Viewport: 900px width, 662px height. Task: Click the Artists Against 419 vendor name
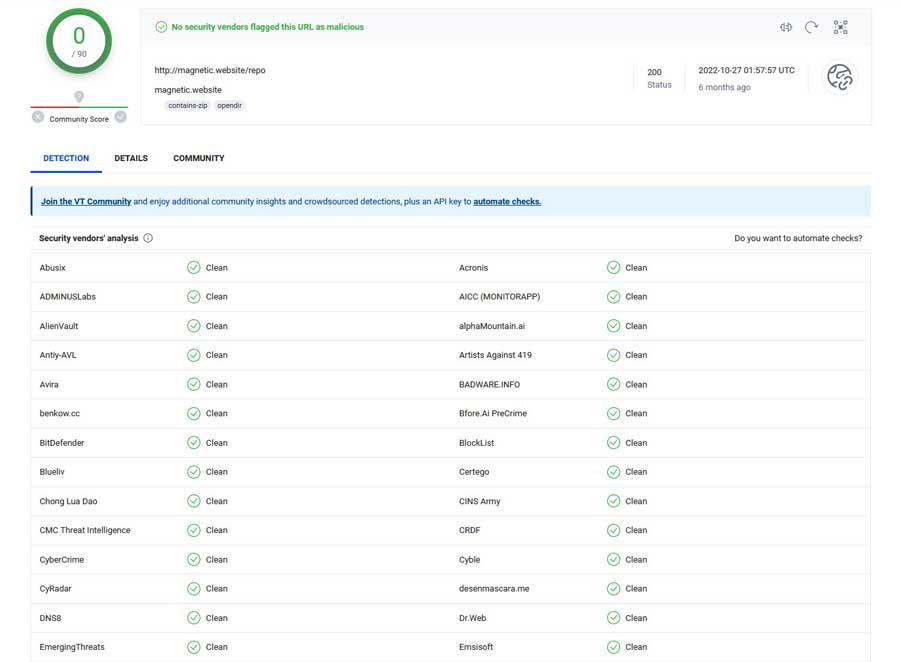coord(495,355)
